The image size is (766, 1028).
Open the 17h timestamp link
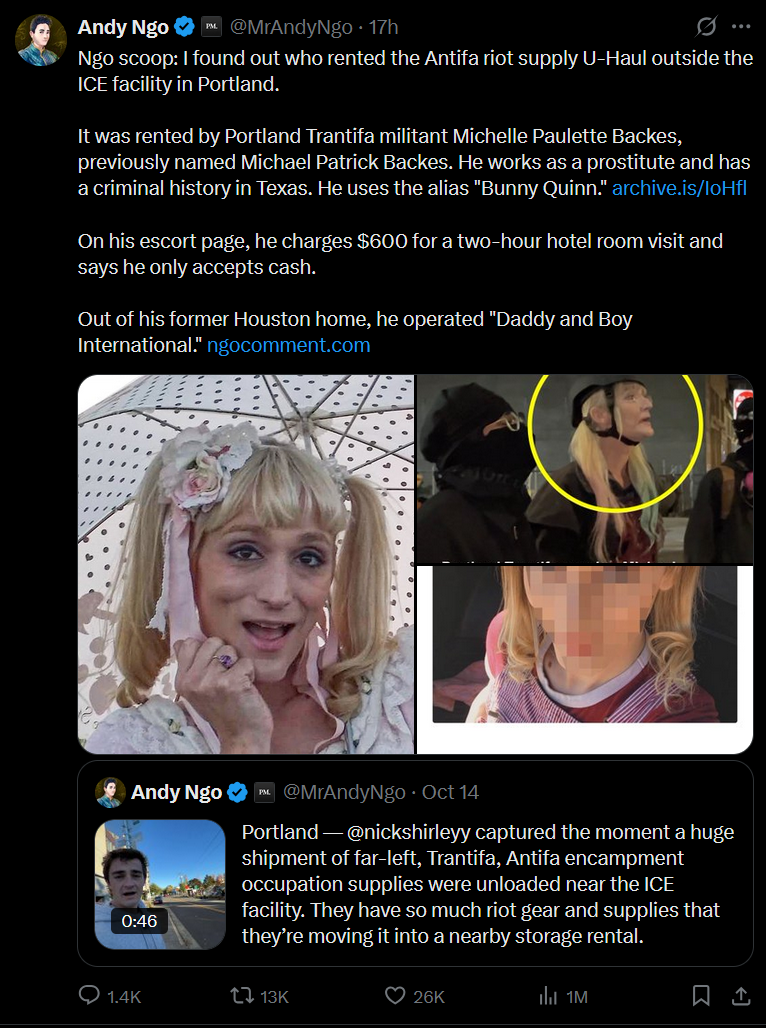[x=384, y=27]
